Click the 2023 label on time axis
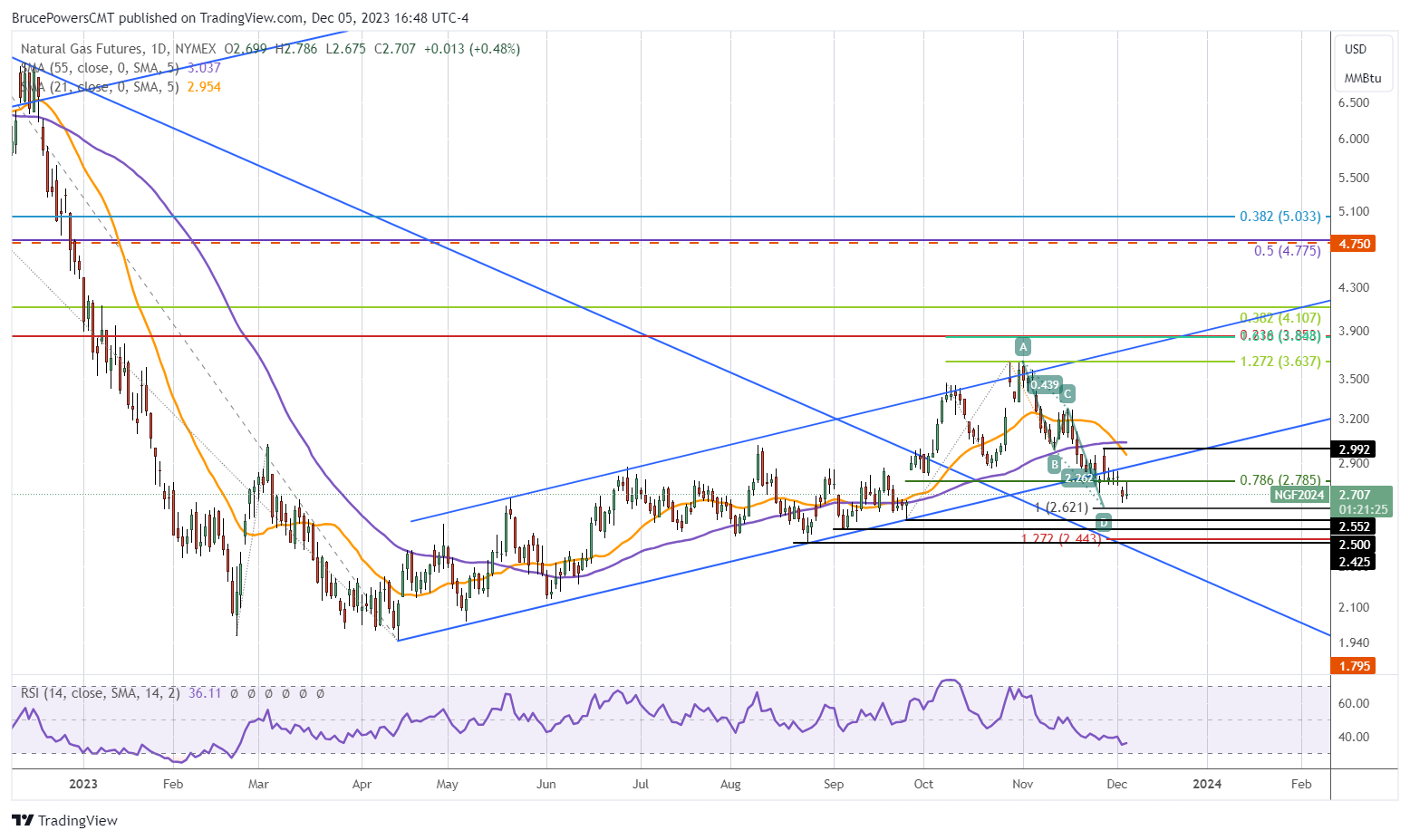Viewport: 1410px width, 840px height. [82, 785]
